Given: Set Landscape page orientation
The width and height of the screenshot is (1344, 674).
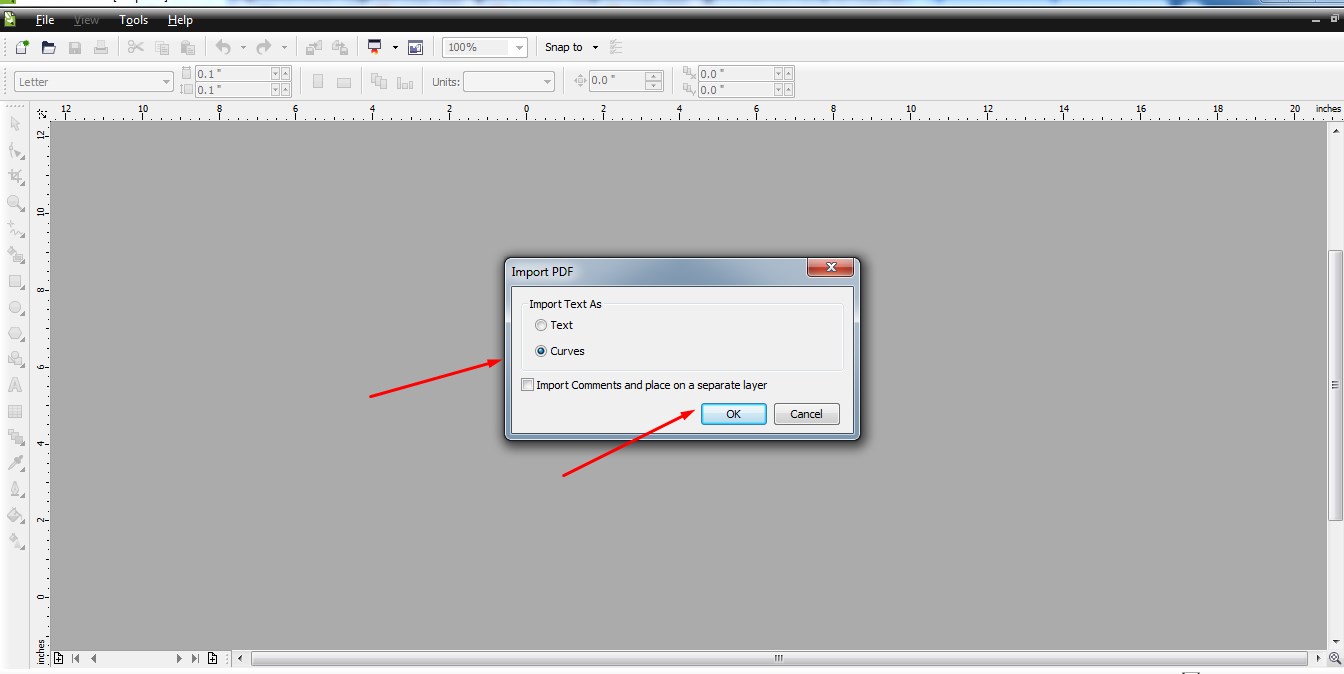Looking at the screenshot, I should (x=344, y=82).
